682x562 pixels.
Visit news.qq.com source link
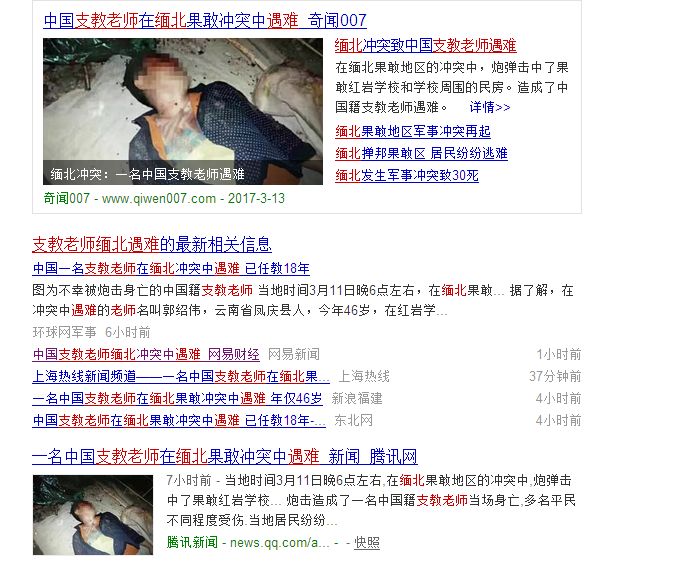(280, 542)
